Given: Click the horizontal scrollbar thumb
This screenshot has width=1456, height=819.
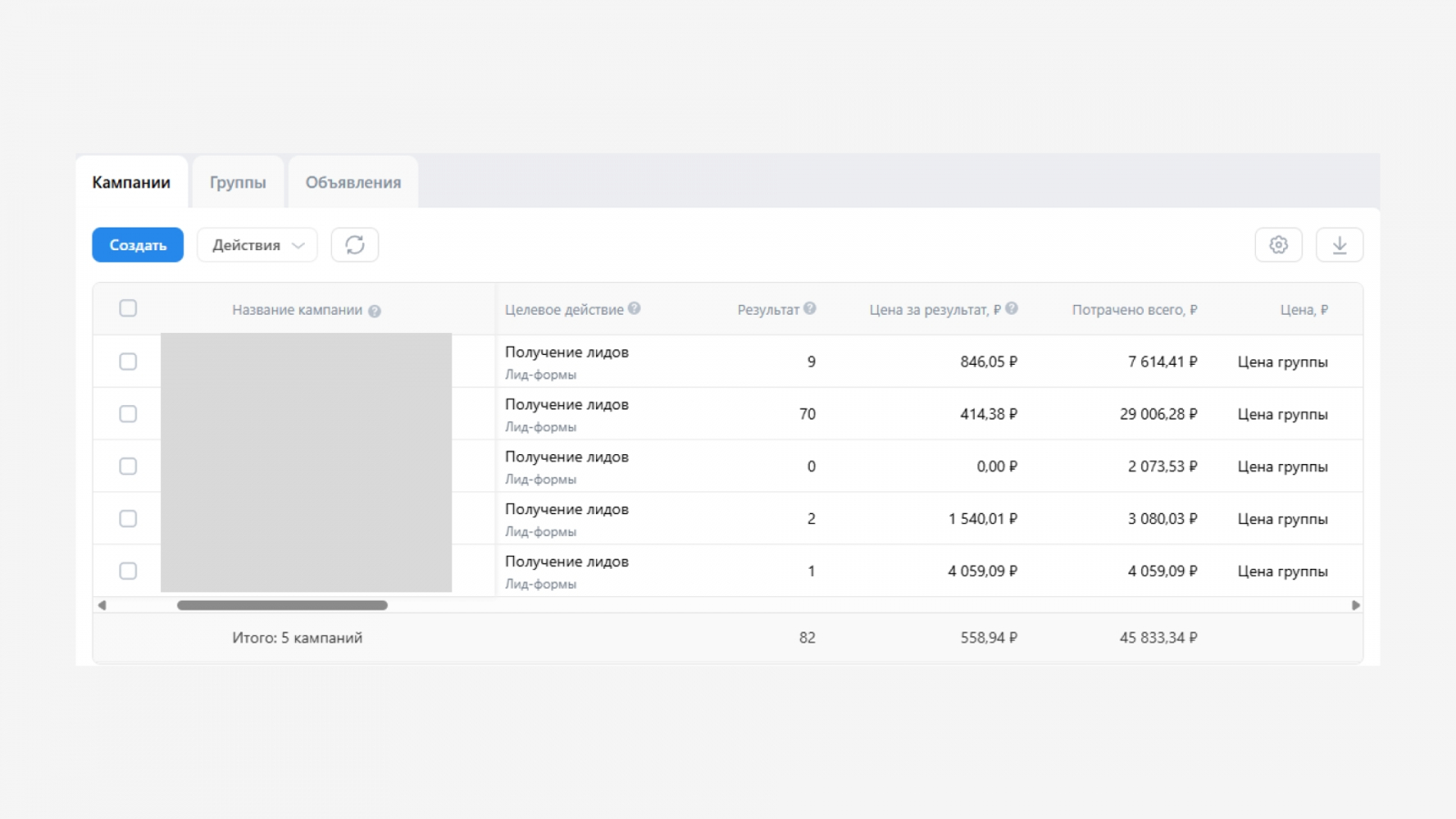Looking at the screenshot, I should point(282,605).
